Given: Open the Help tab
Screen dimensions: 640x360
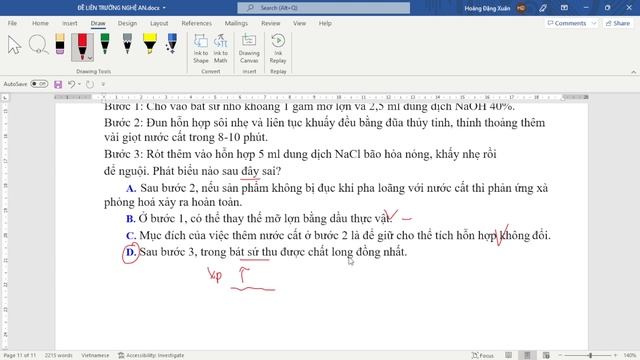Looking at the screenshot, I should click(x=325, y=23).
